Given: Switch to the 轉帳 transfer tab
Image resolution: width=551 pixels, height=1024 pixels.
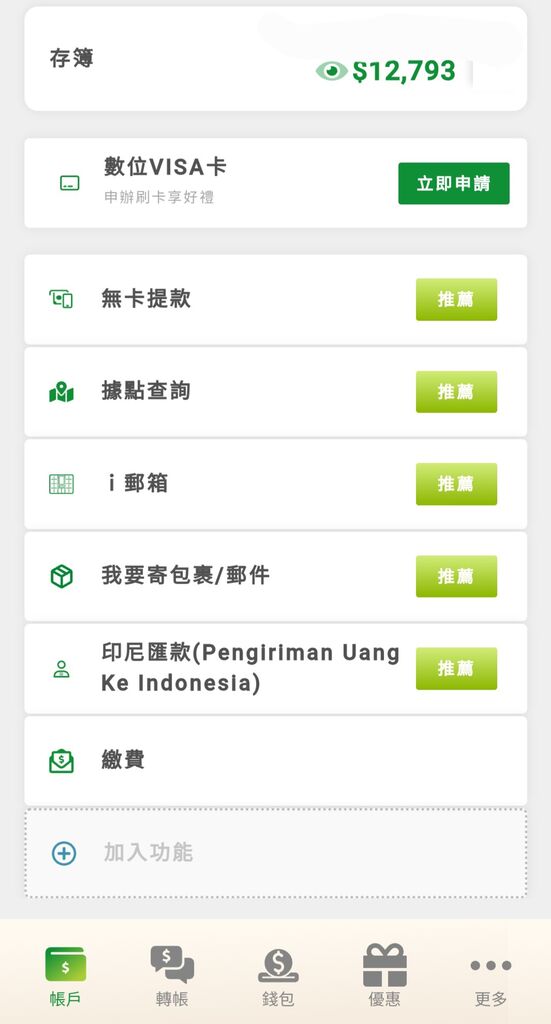Looking at the screenshot, I should 172,976.
